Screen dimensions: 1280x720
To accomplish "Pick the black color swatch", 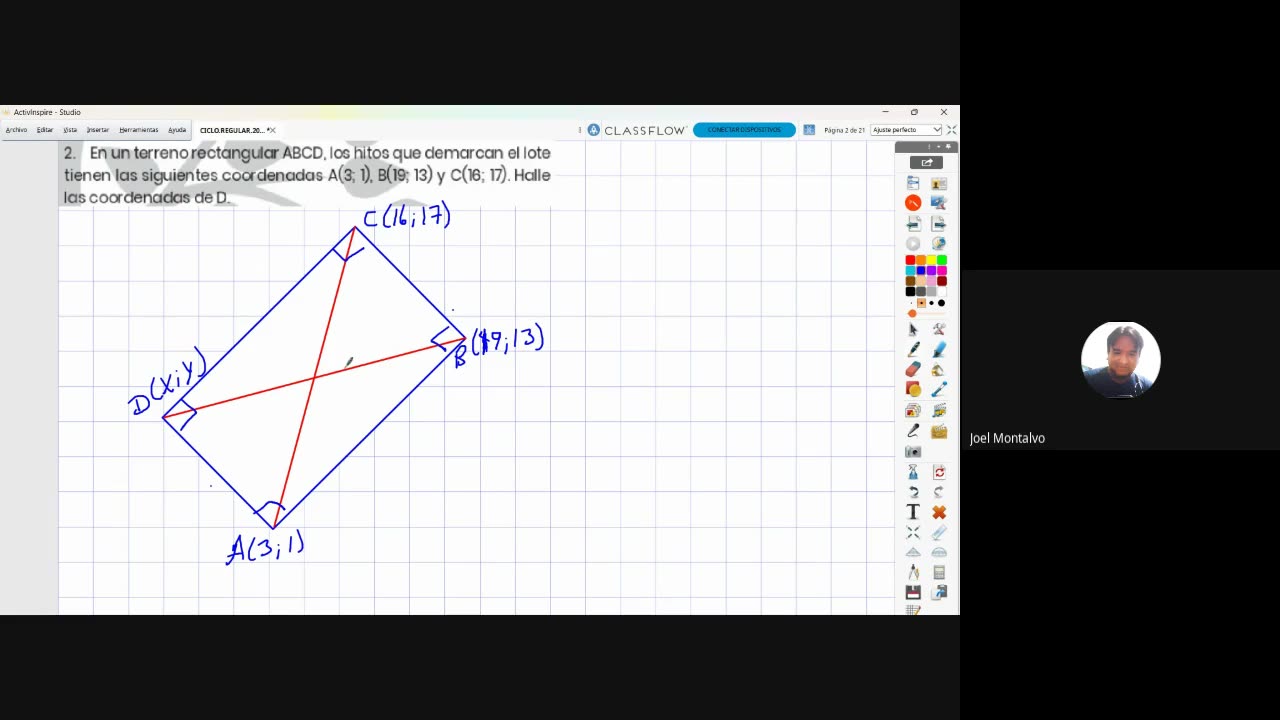I will pos(910,291).
